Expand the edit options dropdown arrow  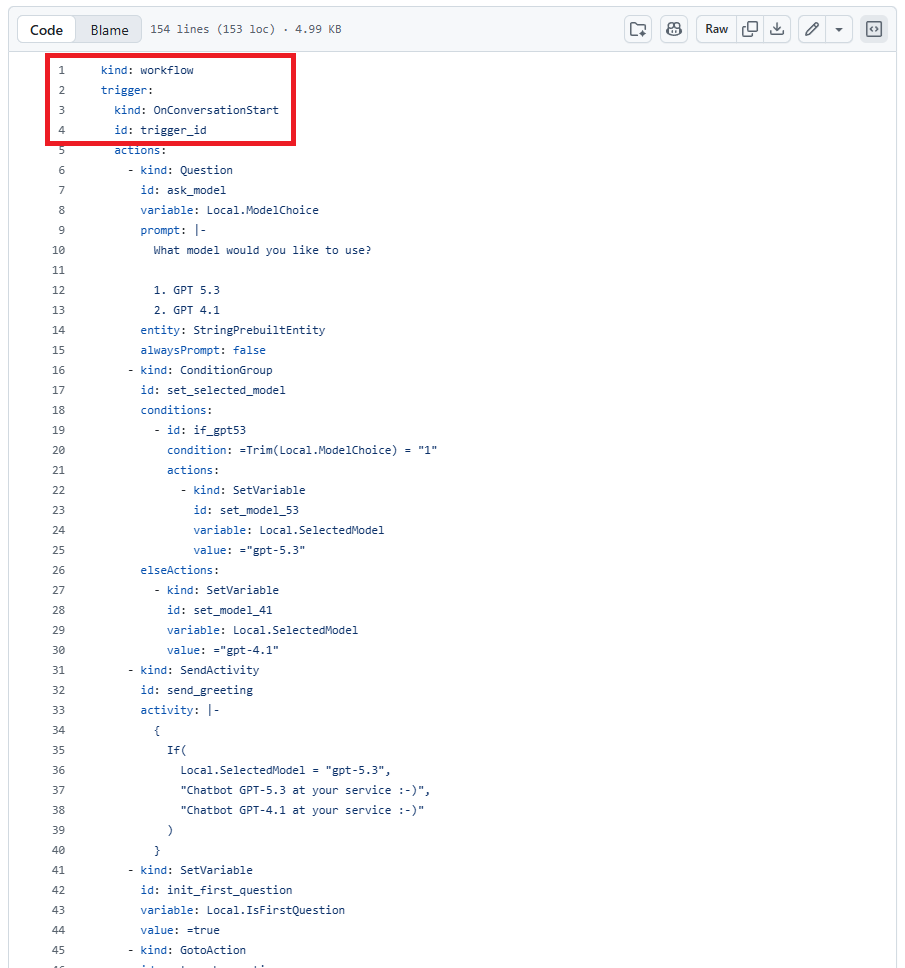click(839, 29)
